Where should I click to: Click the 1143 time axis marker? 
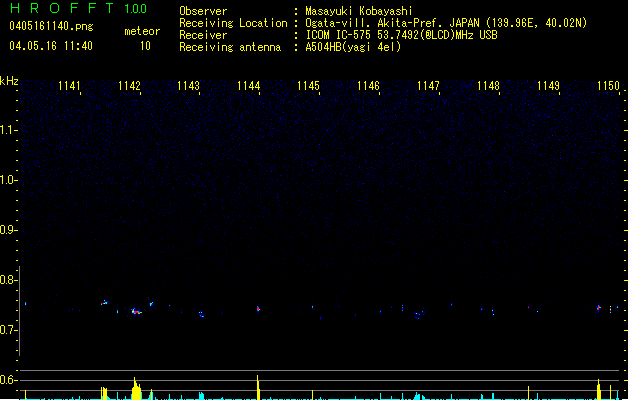(189, 86)
